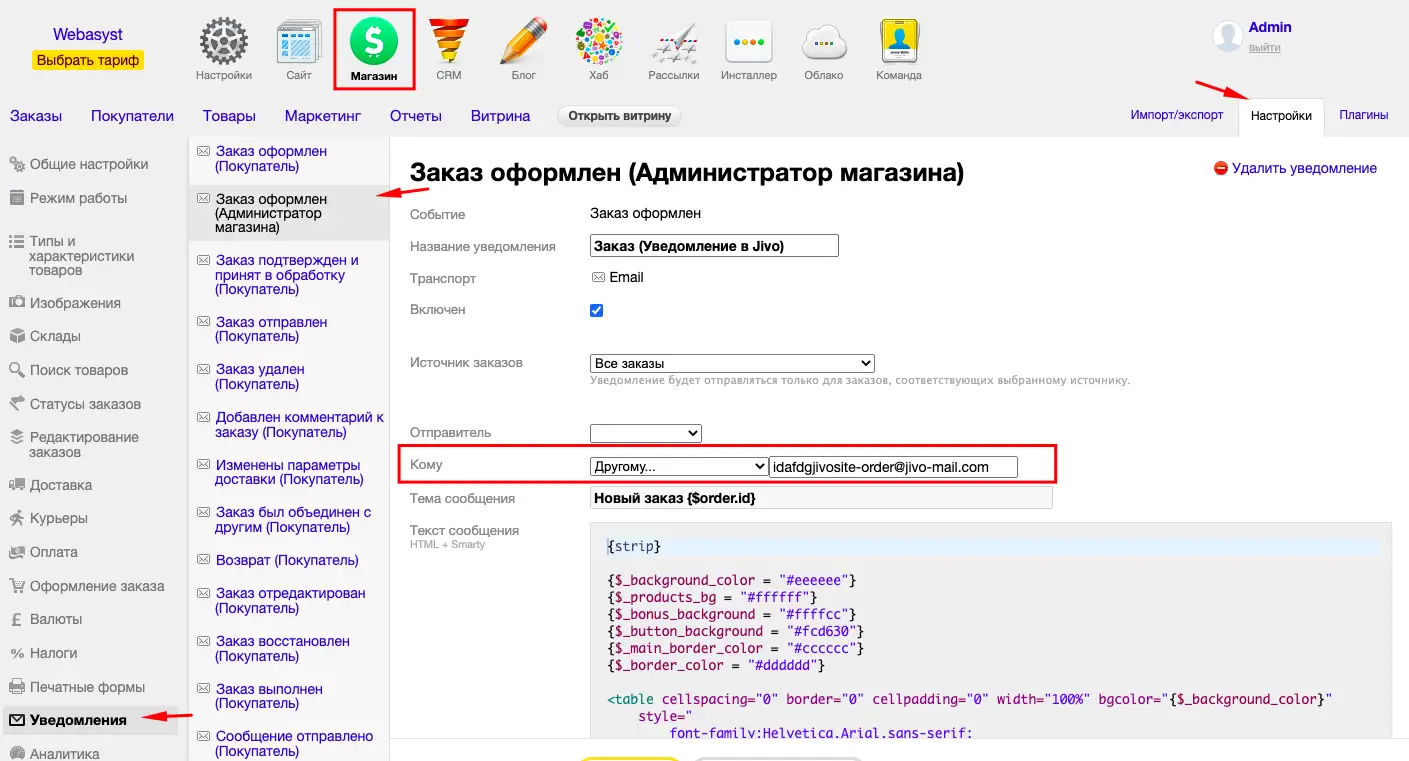Open the Installer (Инсталлер) app icon

[748, 45]
